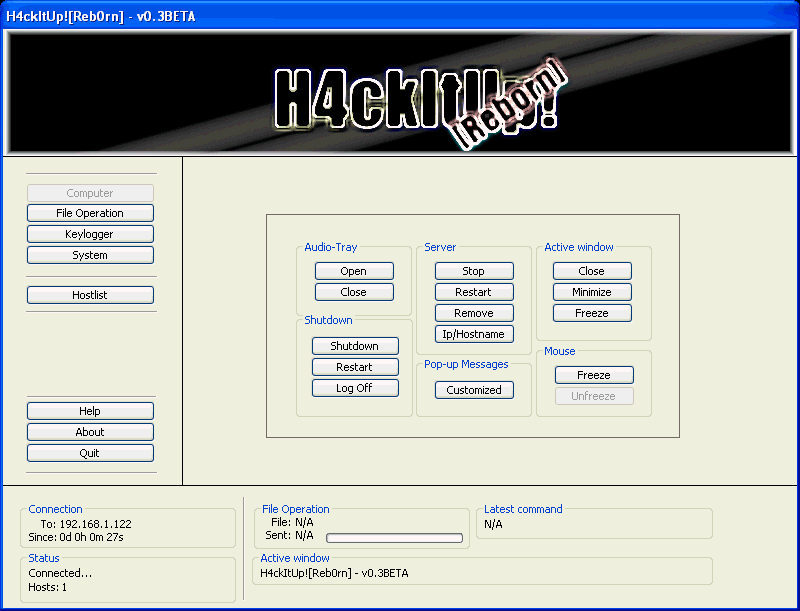Screen dimensions: 800x611
Task: Open the Audio-Tray
Action: 354,270
